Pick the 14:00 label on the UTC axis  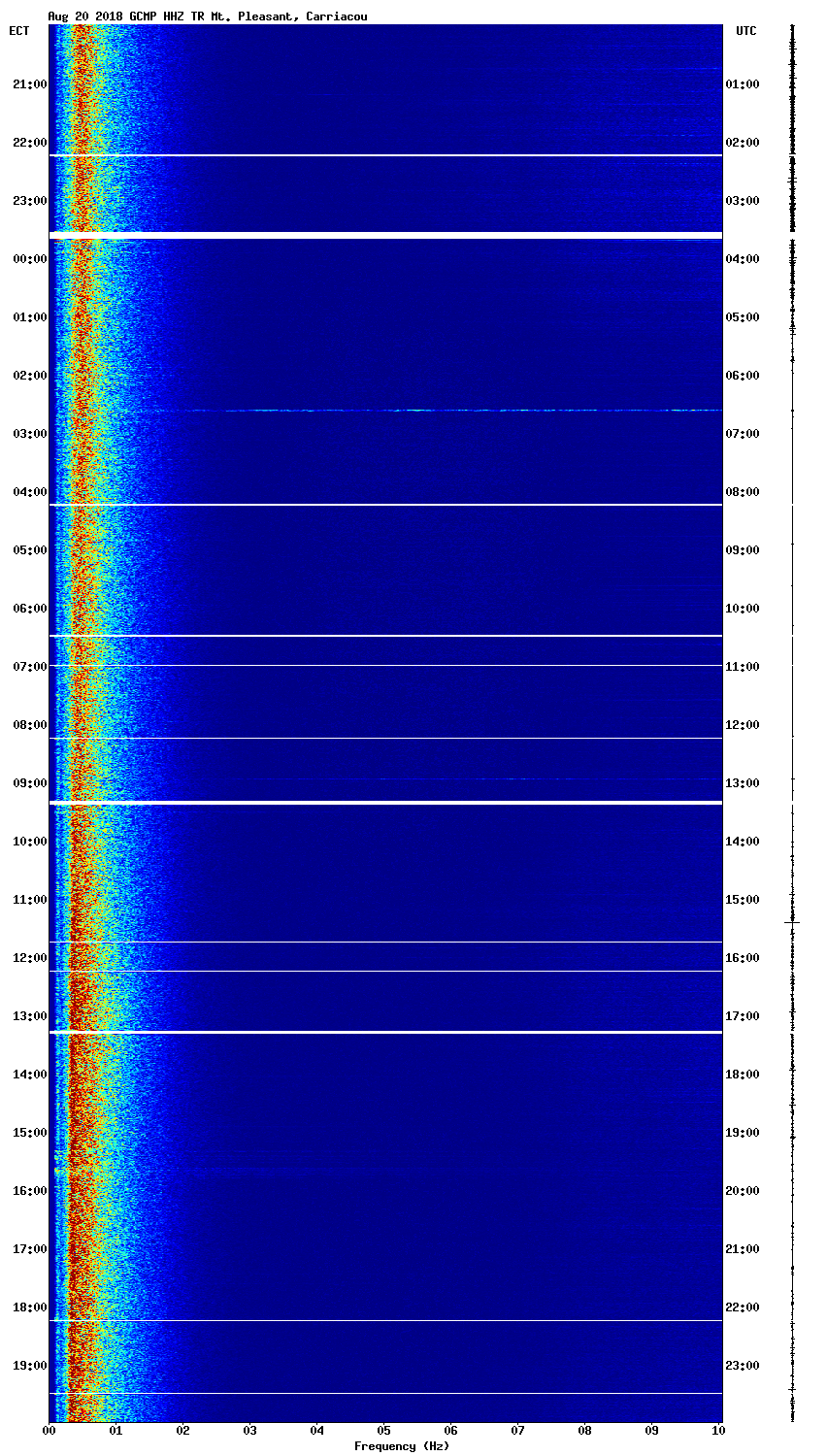click(x=743, y=842)
